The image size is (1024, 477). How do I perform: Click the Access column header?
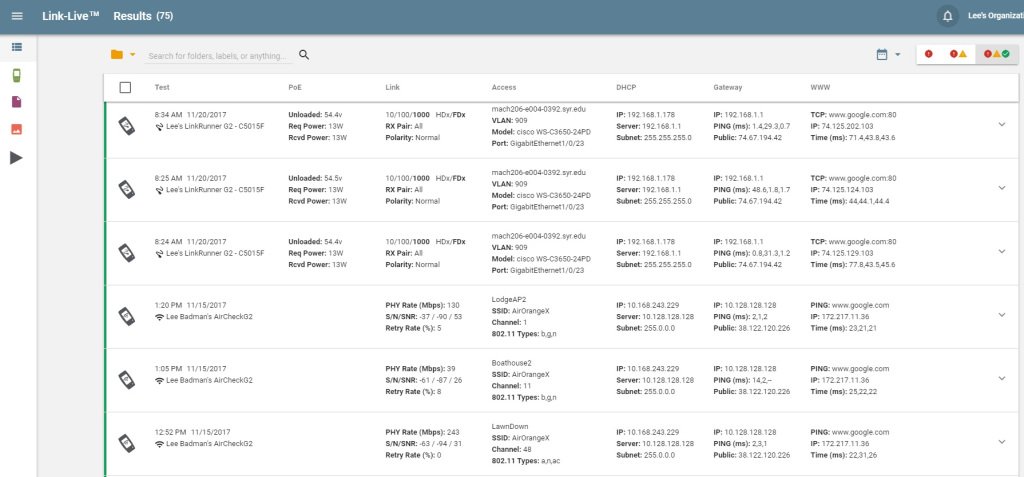[x=504, y=88]
